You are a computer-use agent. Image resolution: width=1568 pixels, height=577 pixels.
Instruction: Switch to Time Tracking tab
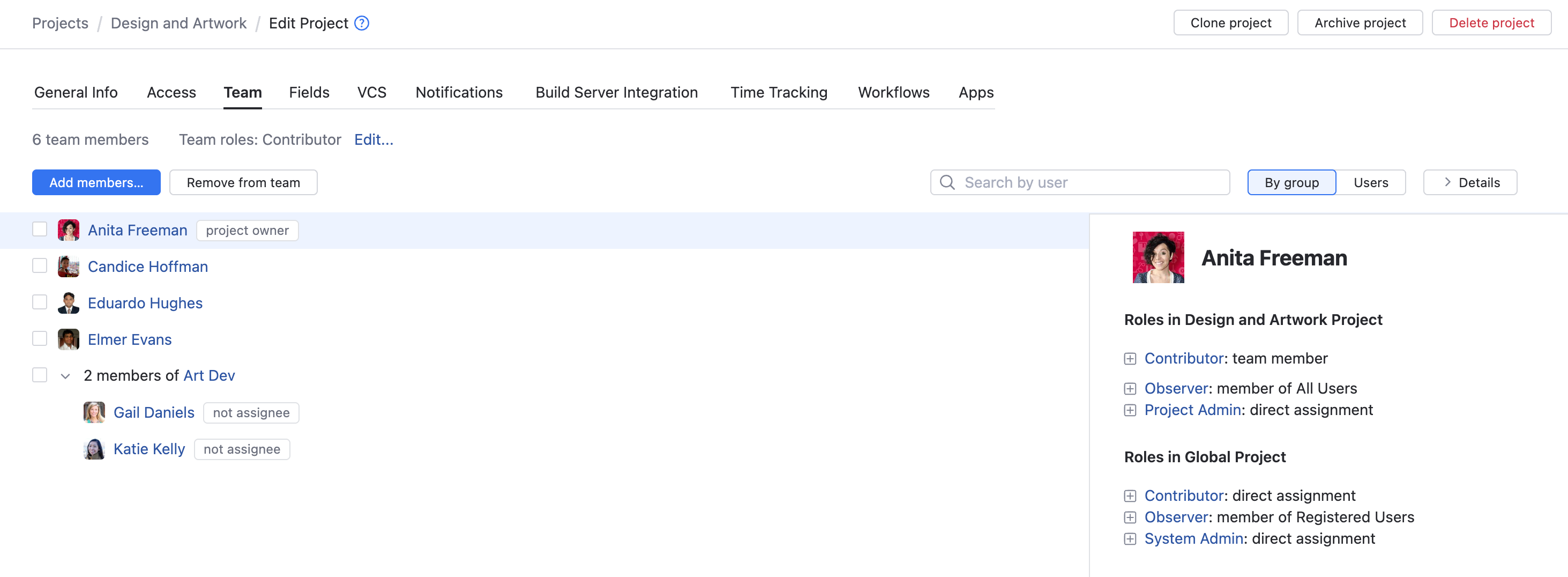click(x=779, y=93)
